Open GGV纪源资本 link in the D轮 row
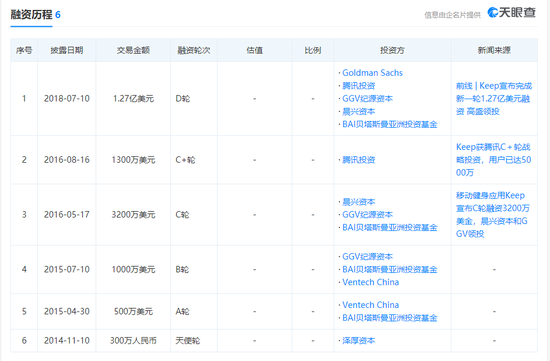The height and width of the screenshot is (361, 550). click(x=367, y=99)
